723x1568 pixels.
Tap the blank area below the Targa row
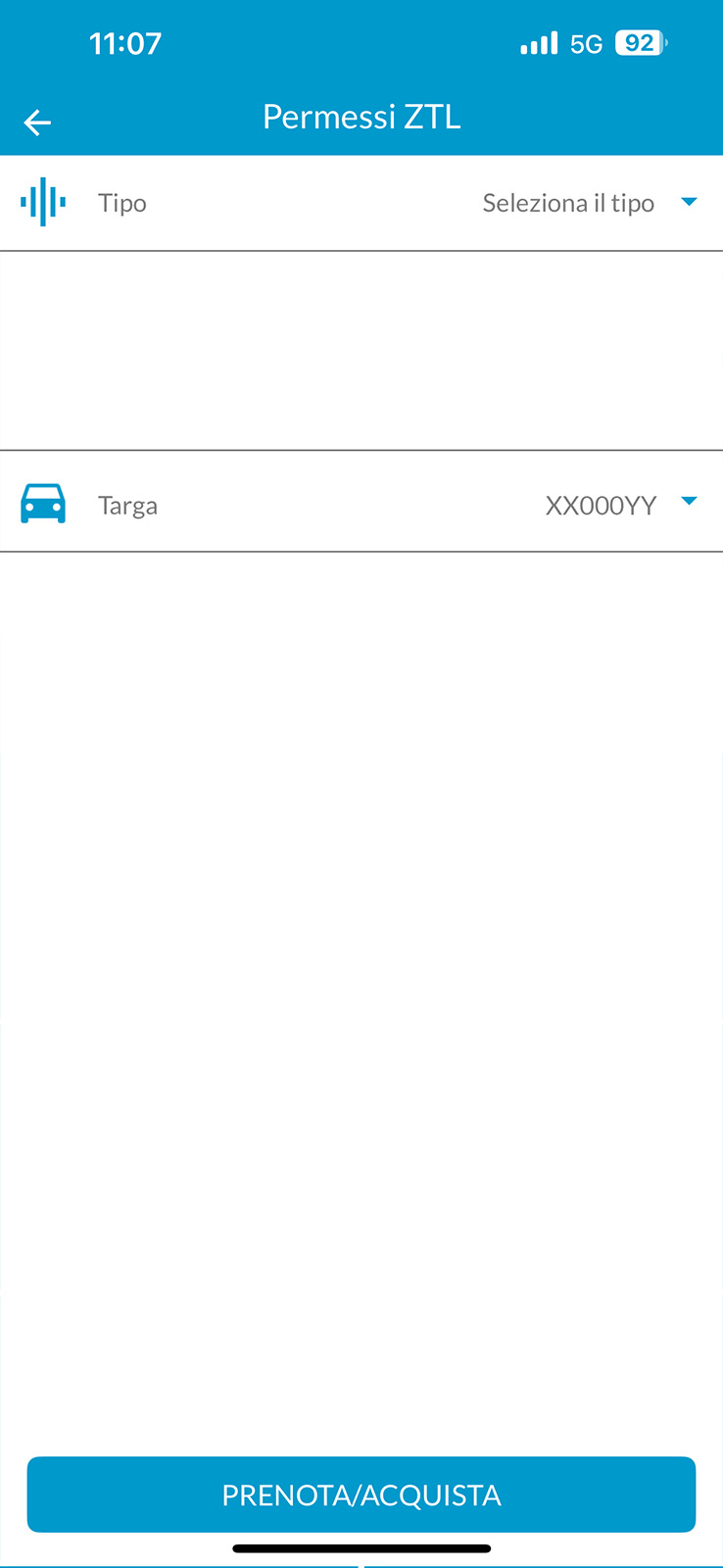361,1000
